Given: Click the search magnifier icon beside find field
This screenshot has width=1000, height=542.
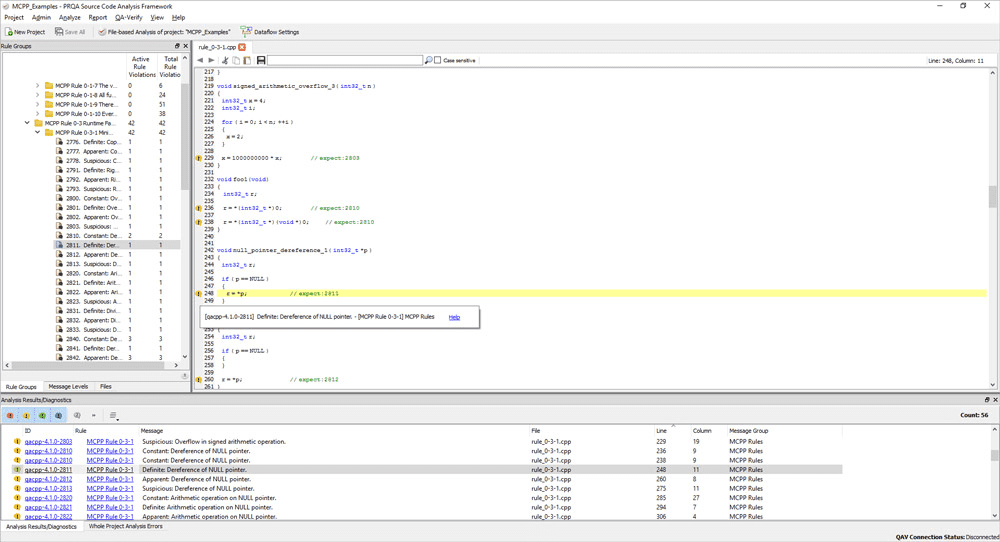Looking at the screenshot, I should click(x=428, y=61).
